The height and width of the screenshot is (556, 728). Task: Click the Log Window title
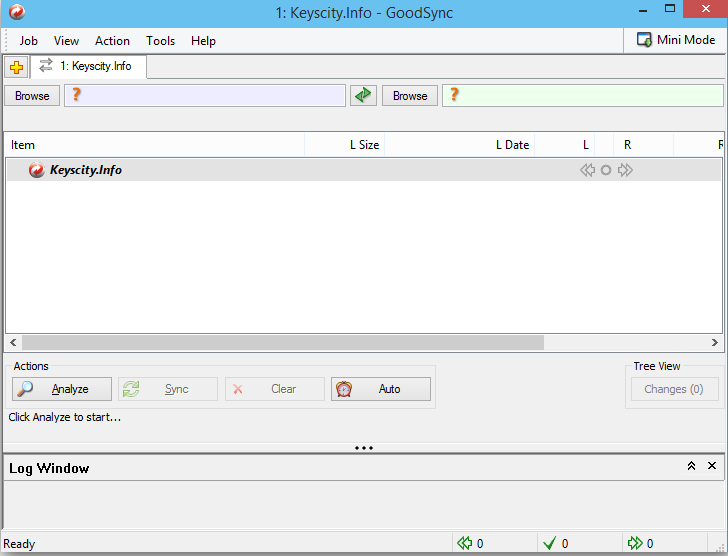[49, 468]
